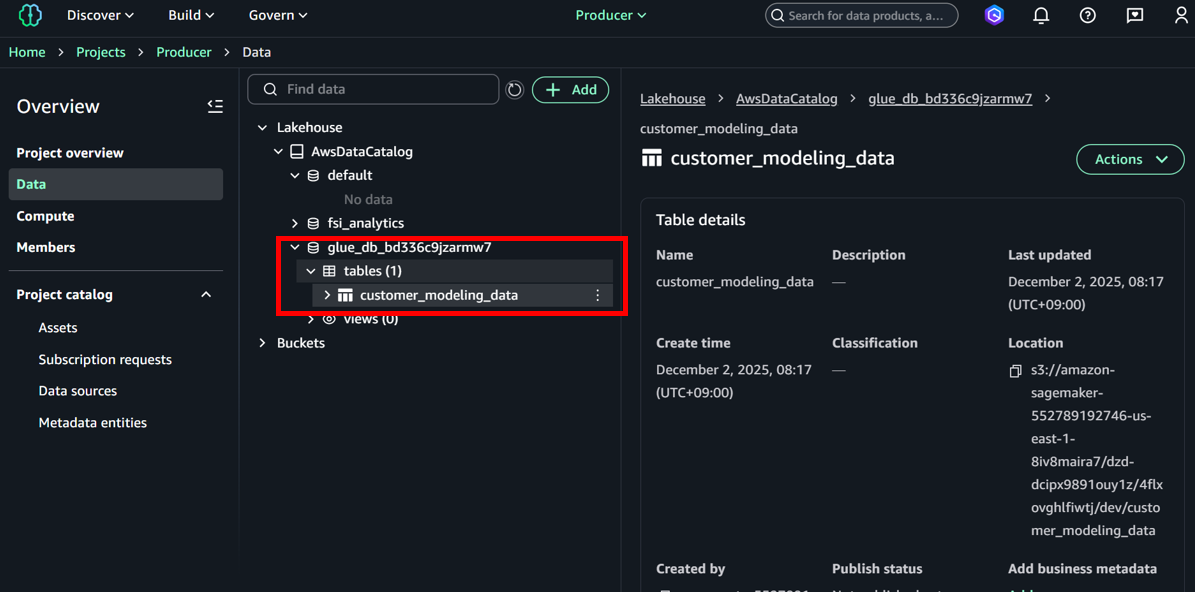
Task: Open the notifications bell icon
Action: [1041, 15]
